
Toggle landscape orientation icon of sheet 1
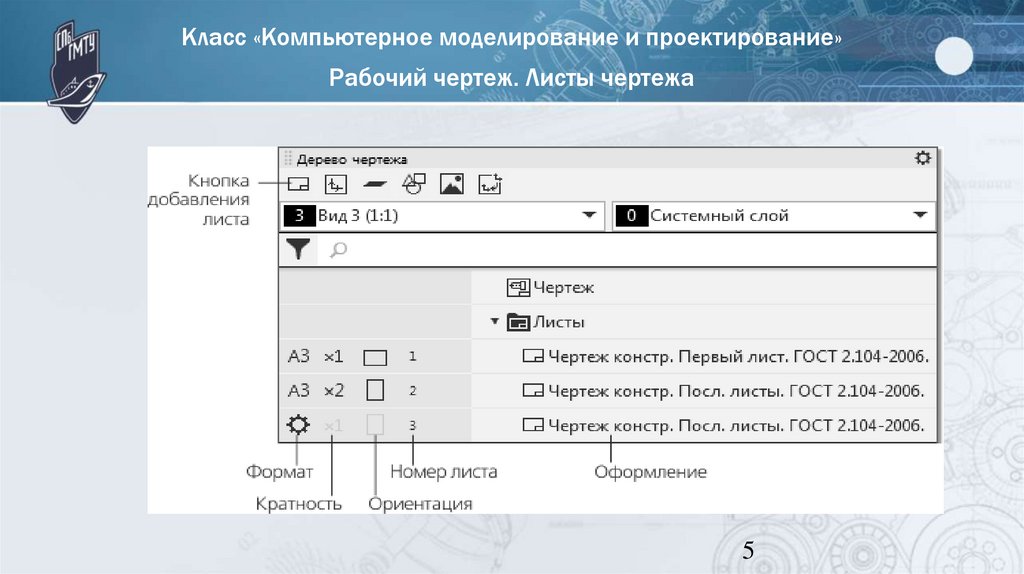pyautogui.click(x=375, y=357)
